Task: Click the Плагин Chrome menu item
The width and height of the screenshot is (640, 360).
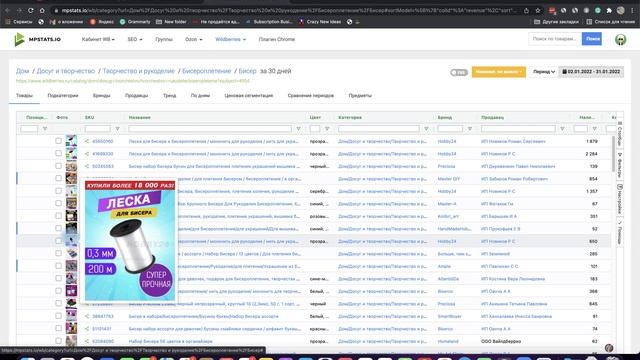Action: pos(277,39)
